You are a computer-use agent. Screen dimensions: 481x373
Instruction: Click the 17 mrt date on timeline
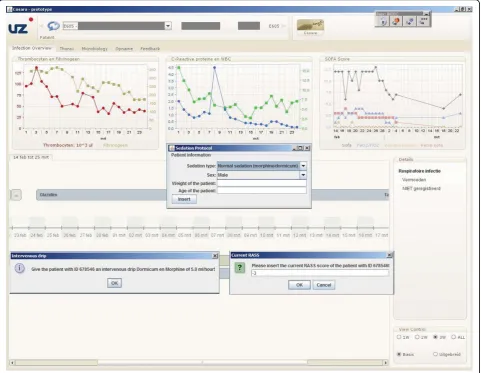(x=381, y=235)
